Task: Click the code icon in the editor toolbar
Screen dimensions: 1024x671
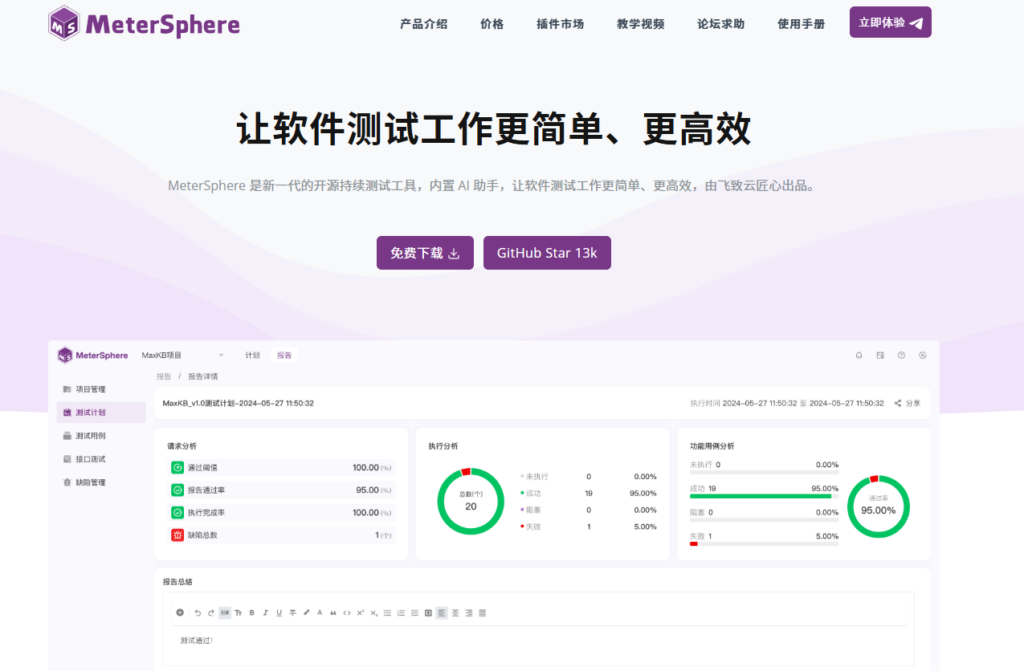Action: [346, 612]
